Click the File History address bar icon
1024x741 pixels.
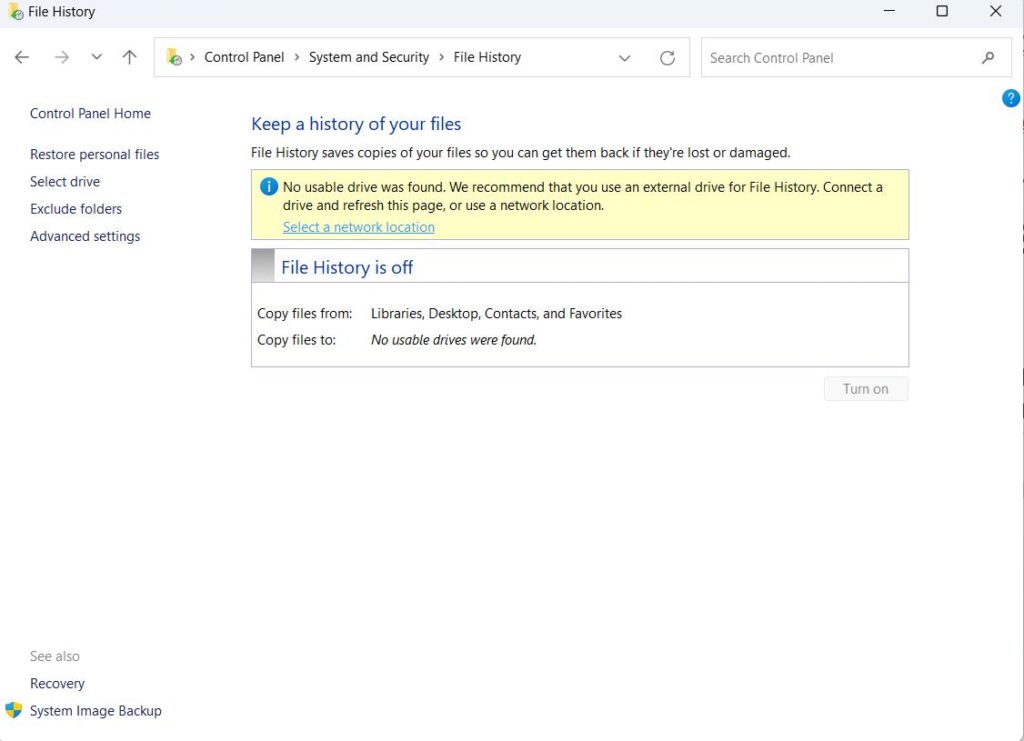(174, 58)
